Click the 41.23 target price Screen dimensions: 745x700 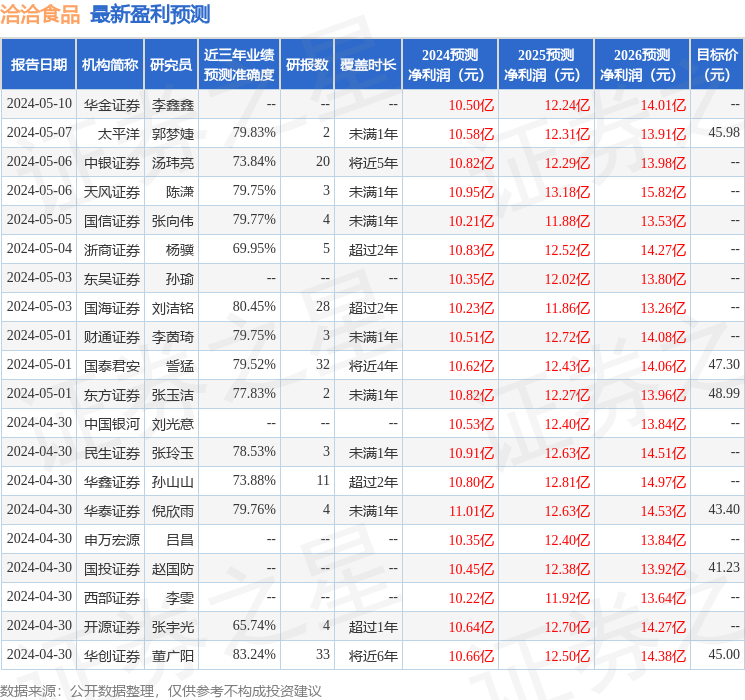click(724, 567)
